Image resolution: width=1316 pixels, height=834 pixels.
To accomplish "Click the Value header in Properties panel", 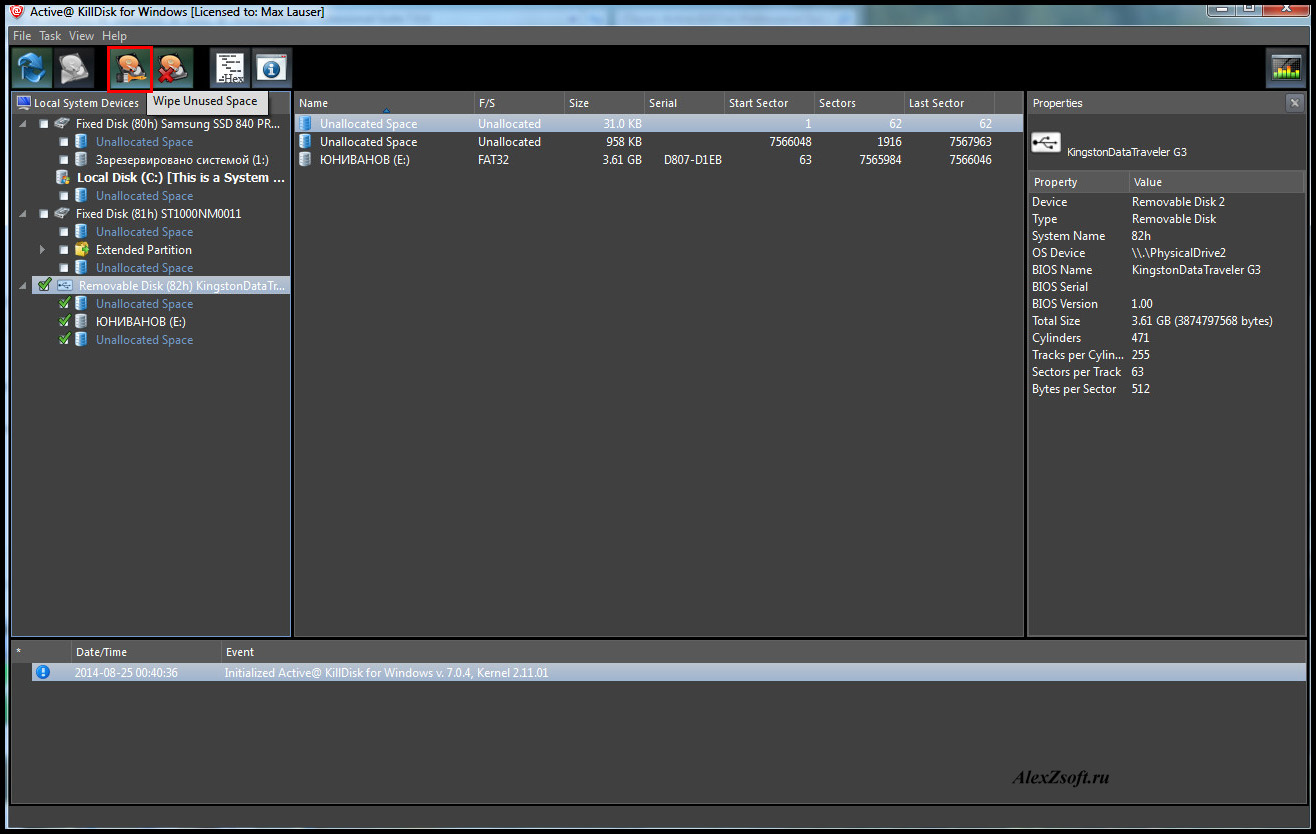I will click(x=1217, y=182).
